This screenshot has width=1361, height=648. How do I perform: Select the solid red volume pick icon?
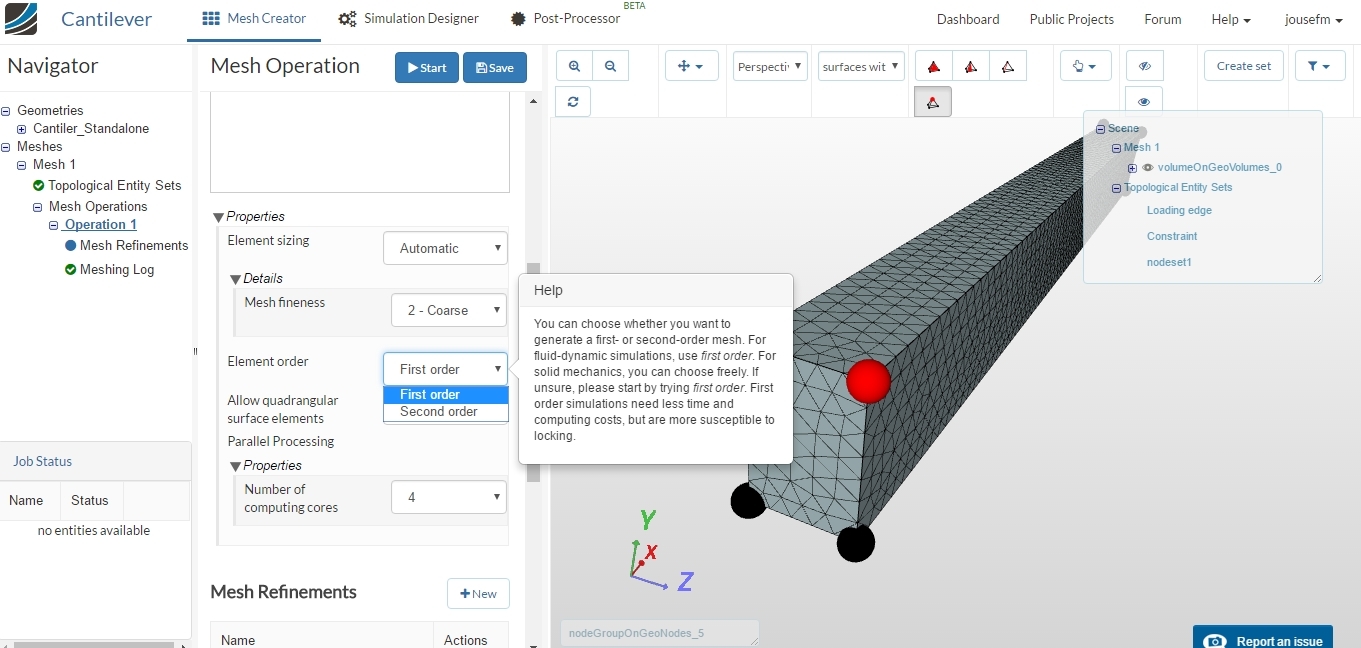tap(934, 67)
